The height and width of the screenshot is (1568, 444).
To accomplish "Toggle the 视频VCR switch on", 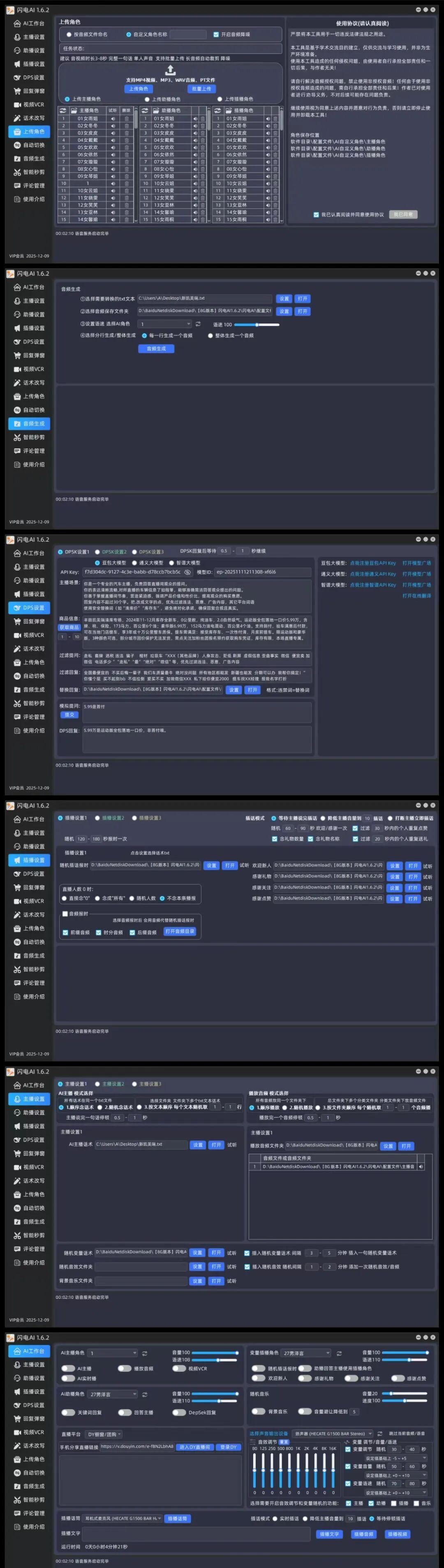I will coord(178,1368).
